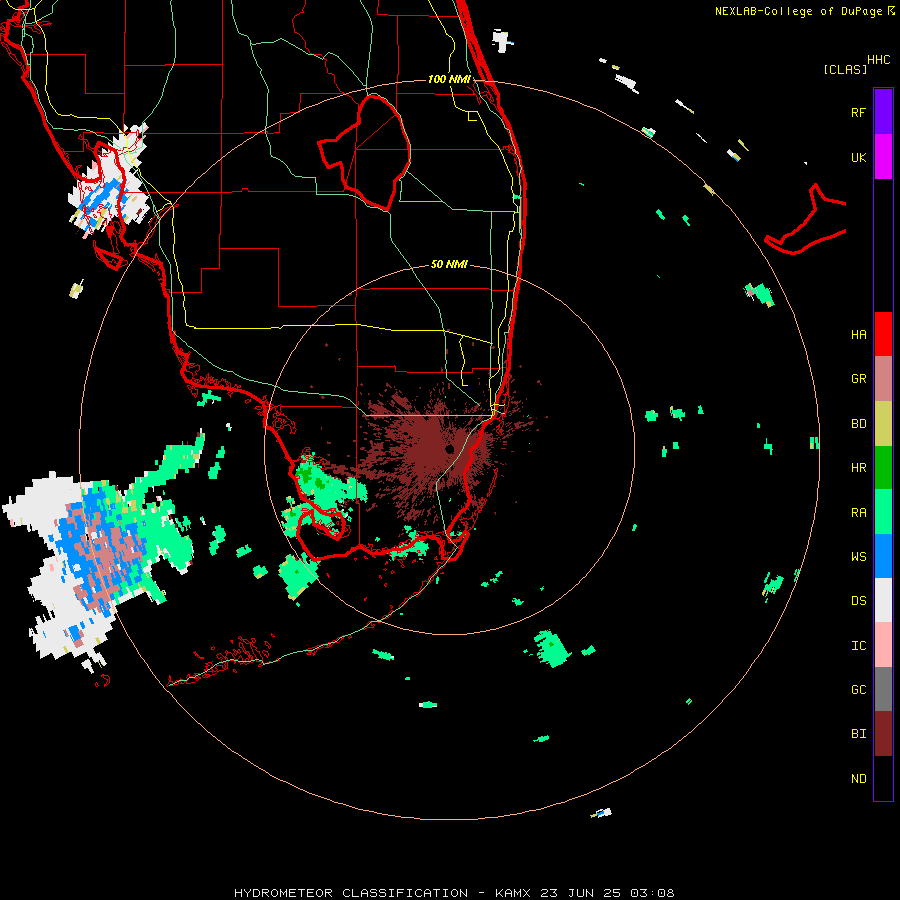Click the GR legend label
This screenshot has width=900, height=900.
[x=858, y=379]
